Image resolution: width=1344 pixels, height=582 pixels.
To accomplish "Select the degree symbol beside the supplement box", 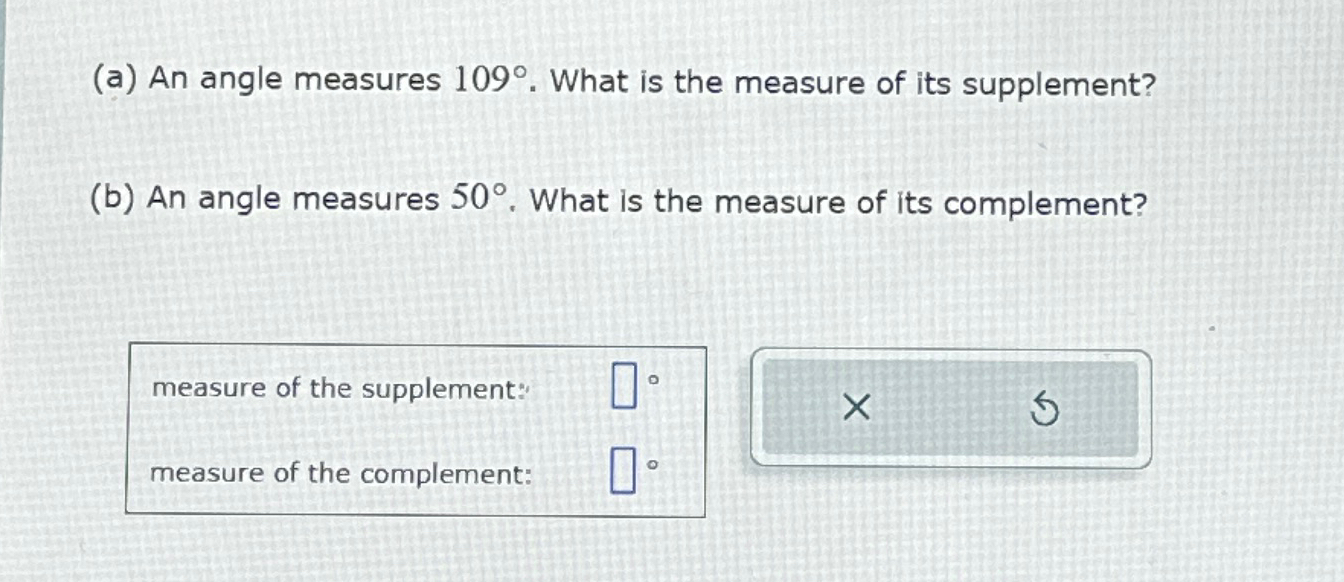I will click(x=653, y=378).
